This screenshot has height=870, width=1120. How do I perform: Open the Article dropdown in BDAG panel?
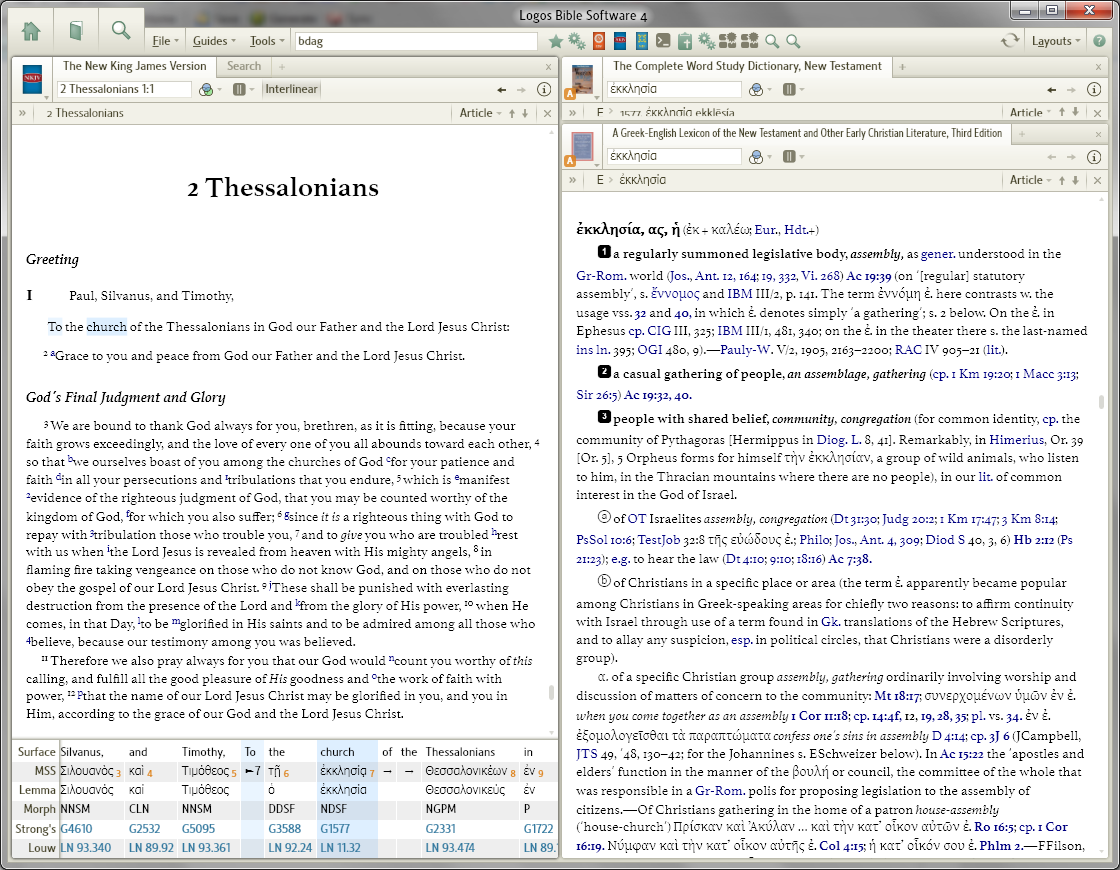tap(1030, 180)
